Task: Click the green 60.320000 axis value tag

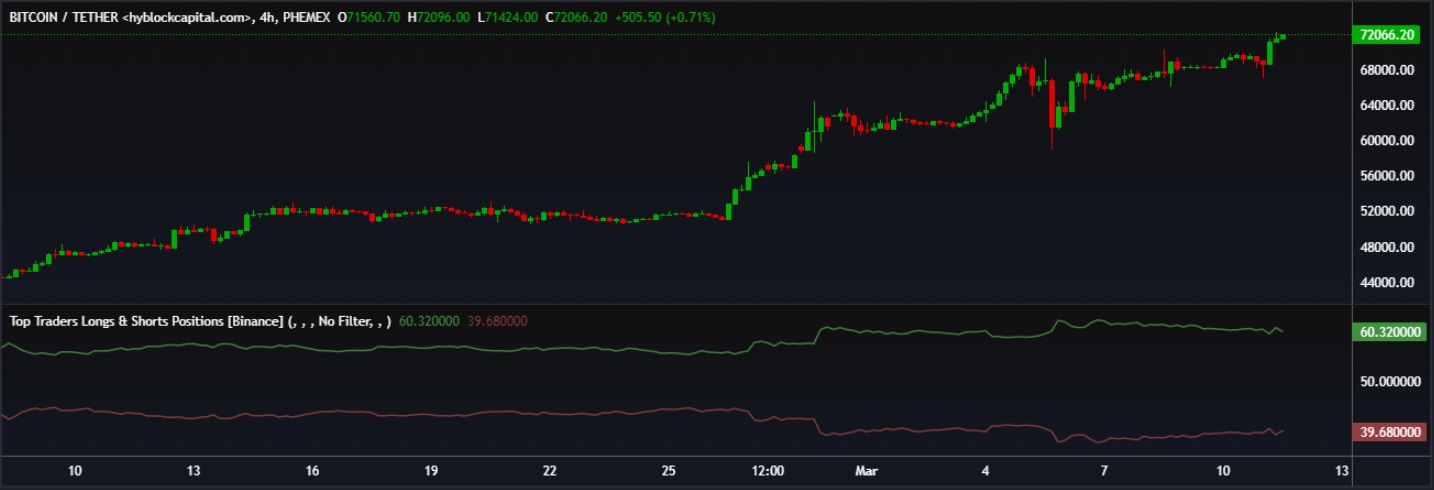Action: click(1388, 331)
